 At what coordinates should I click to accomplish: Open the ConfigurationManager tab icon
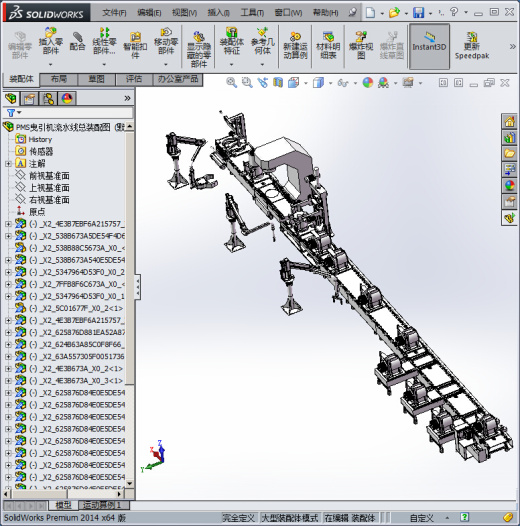48,99
